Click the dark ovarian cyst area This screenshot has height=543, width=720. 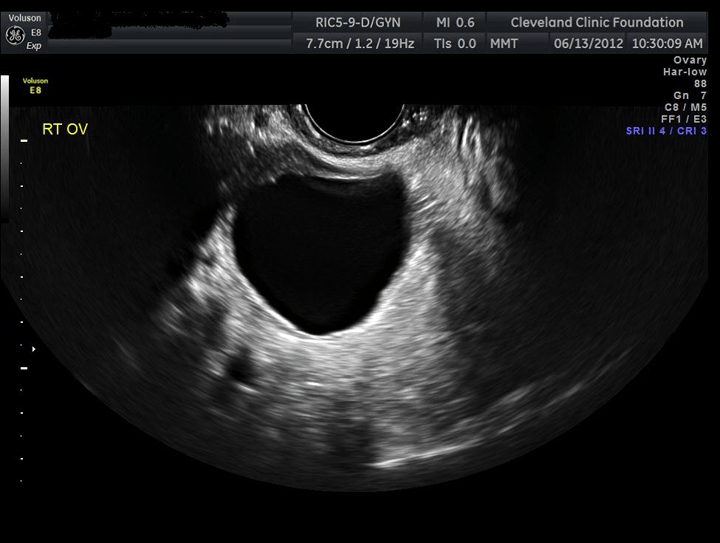pyautogui.click(x=320, y=252)
